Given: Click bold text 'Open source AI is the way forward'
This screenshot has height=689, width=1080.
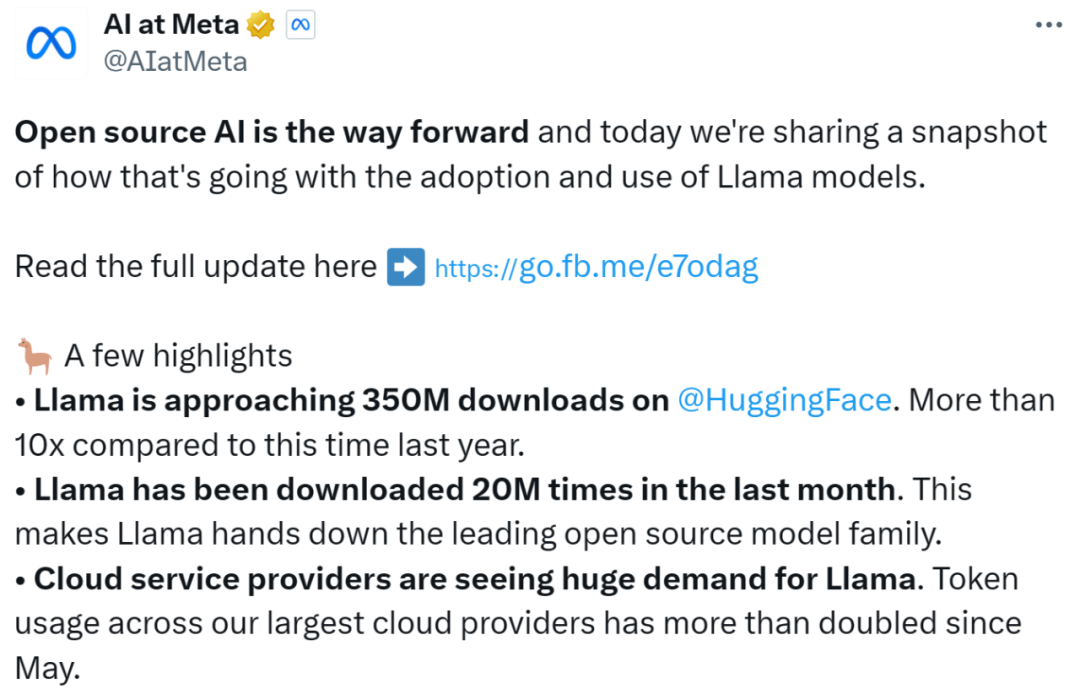Looking at the screenshot, I should [272, 133].
